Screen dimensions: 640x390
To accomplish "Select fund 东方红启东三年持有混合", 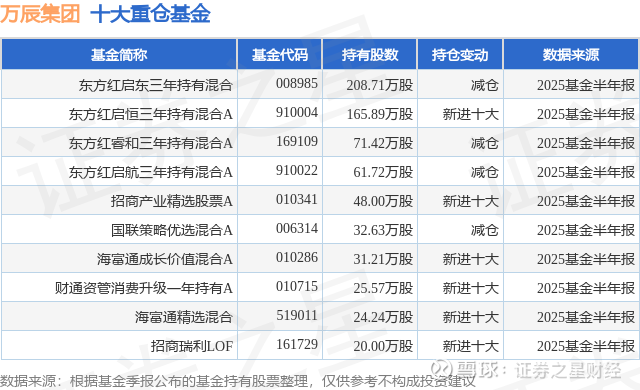I will pyautogui.click(x=156, y=85).
